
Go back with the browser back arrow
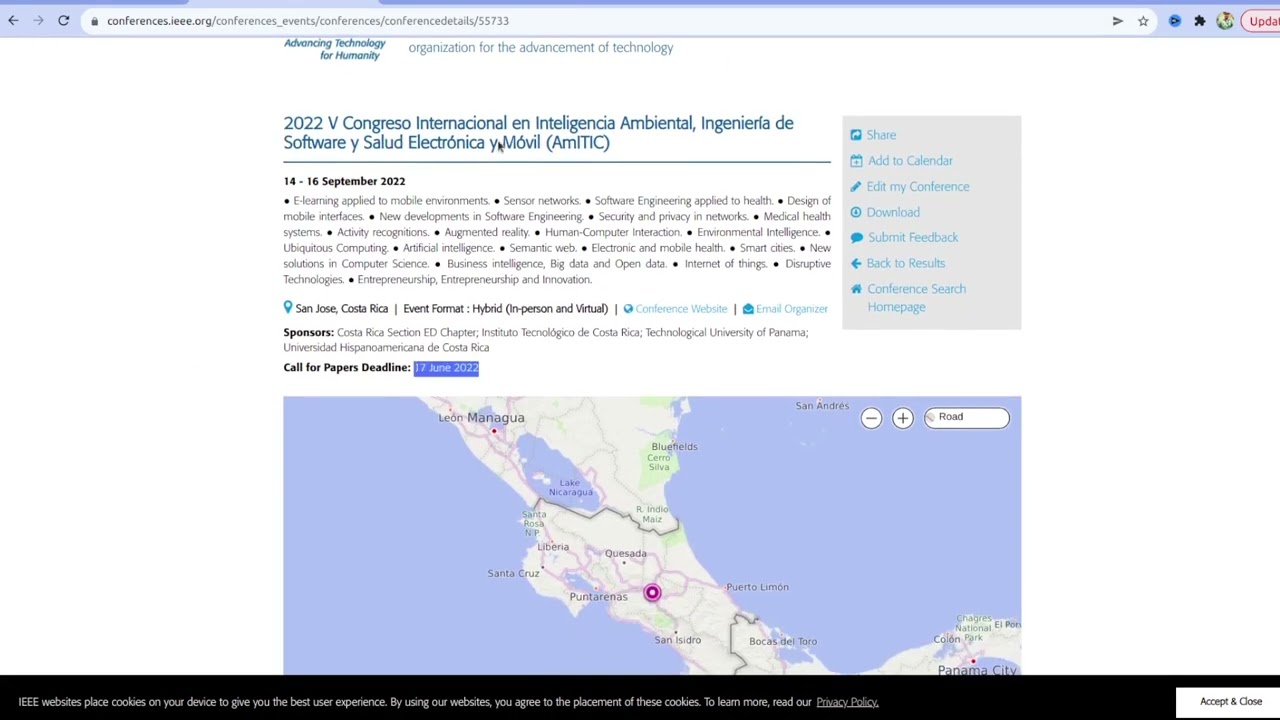tap(13, 20)
